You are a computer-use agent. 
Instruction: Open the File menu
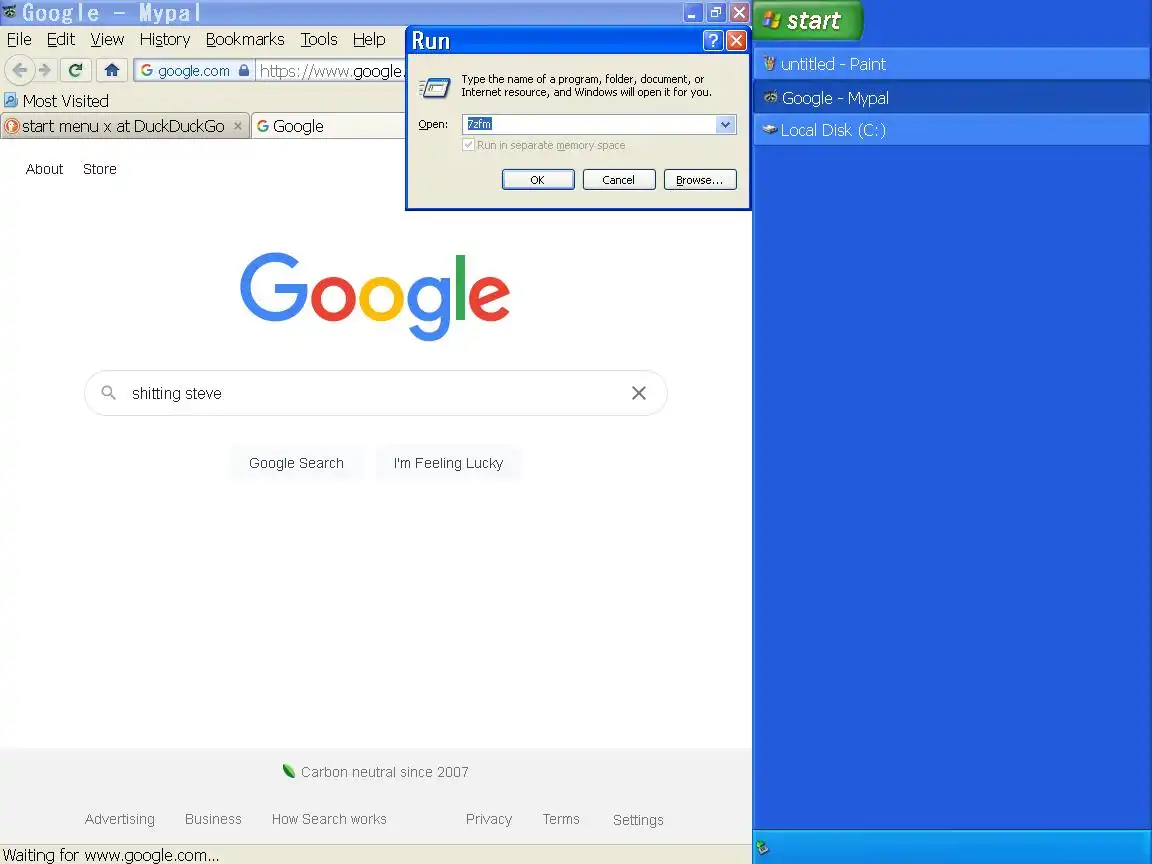tap(19, 39)
